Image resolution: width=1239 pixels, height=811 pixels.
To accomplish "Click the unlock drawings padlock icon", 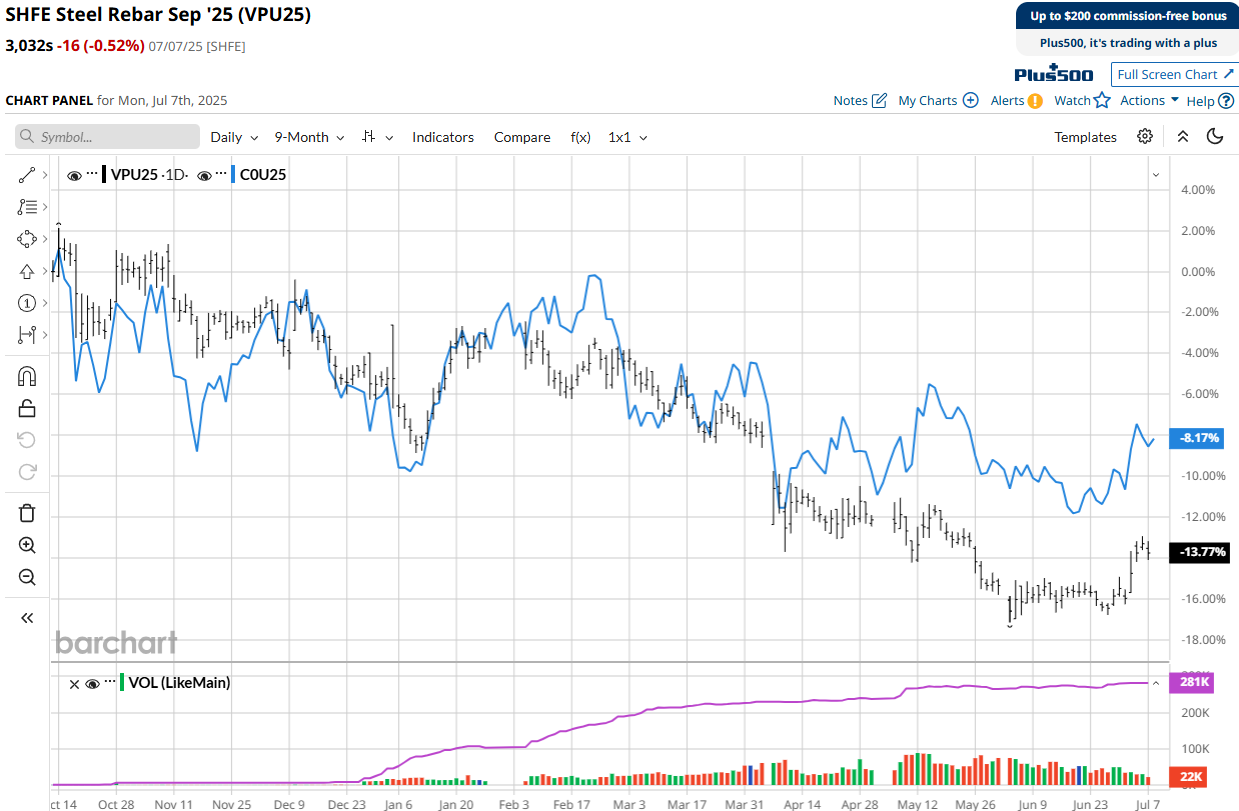I will click(x=27, y=408).
